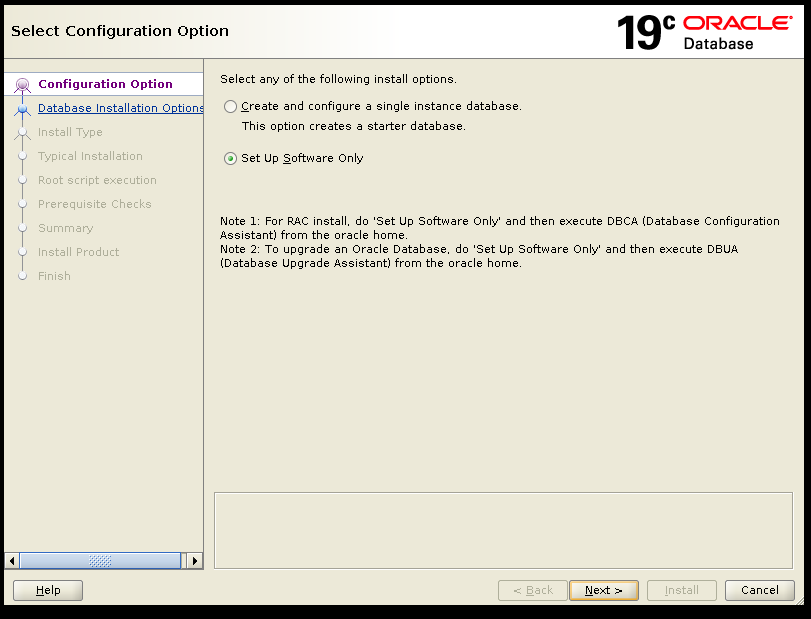Viewport: 811px width, 619px height.
Task: Click the Note 2 upgrade text
Action: click(x=479, y=256)
